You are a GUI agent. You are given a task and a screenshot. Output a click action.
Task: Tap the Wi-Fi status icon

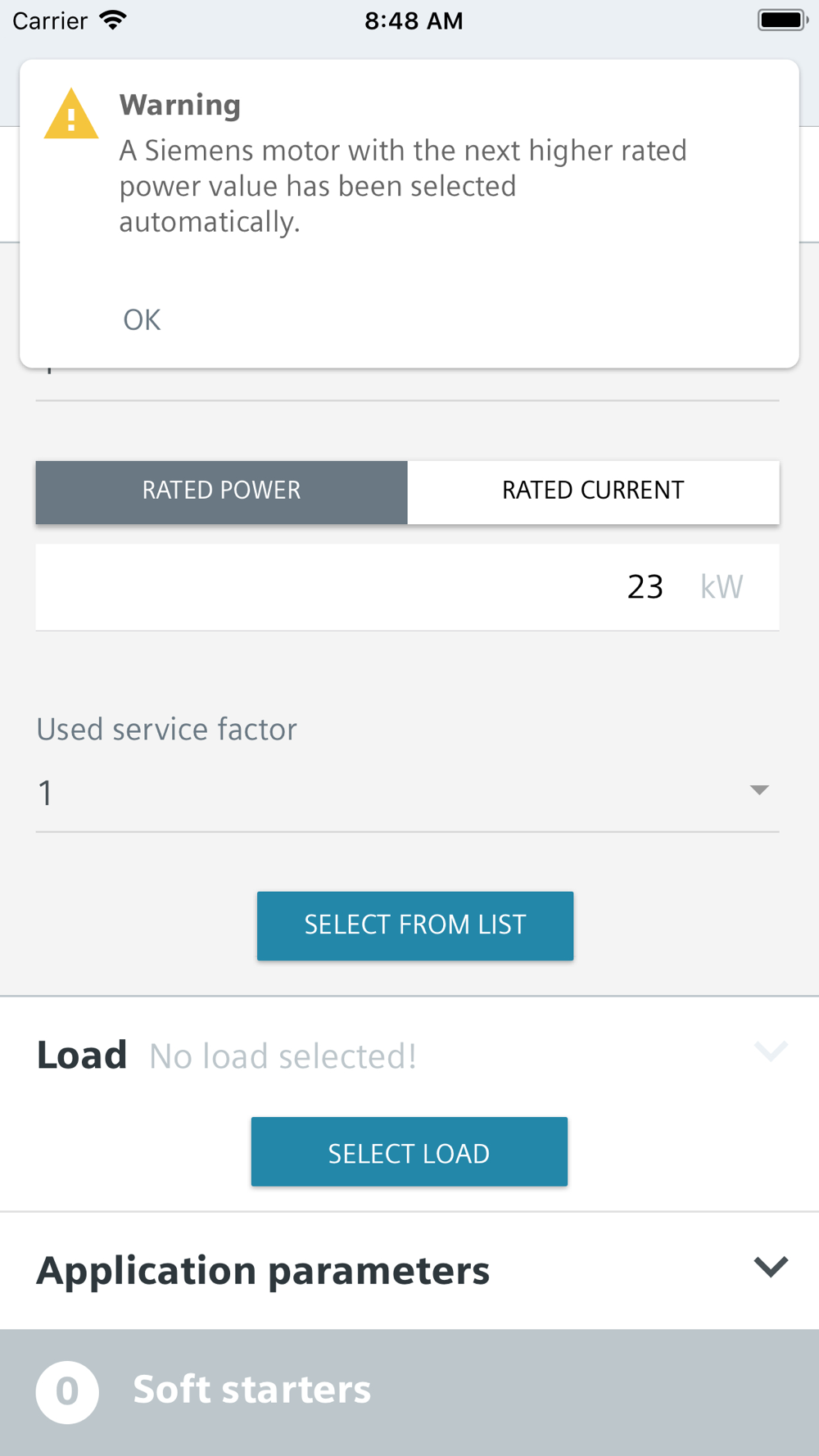coord(113,20)
